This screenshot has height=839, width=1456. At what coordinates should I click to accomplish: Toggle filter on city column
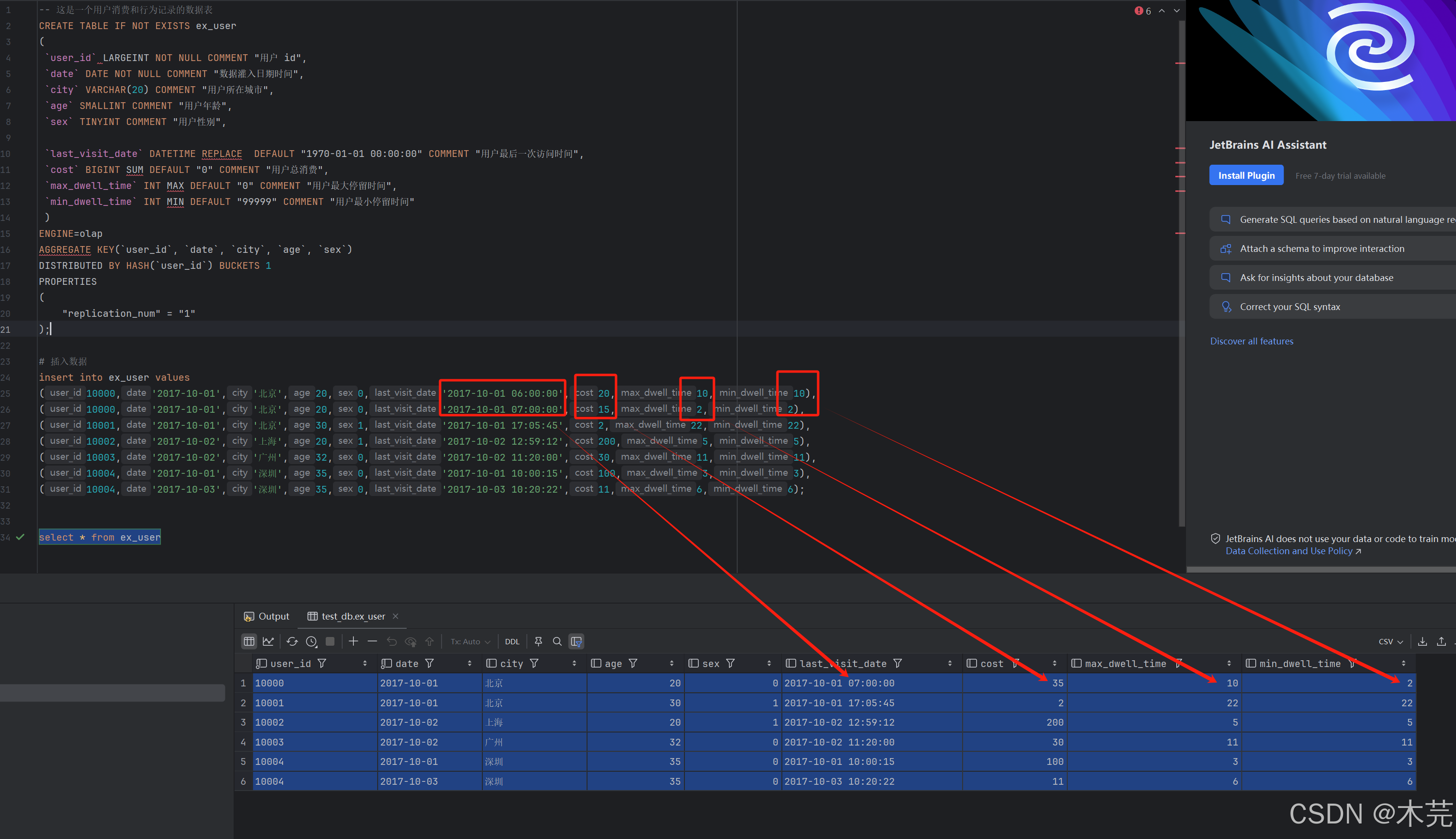point(534,663)
